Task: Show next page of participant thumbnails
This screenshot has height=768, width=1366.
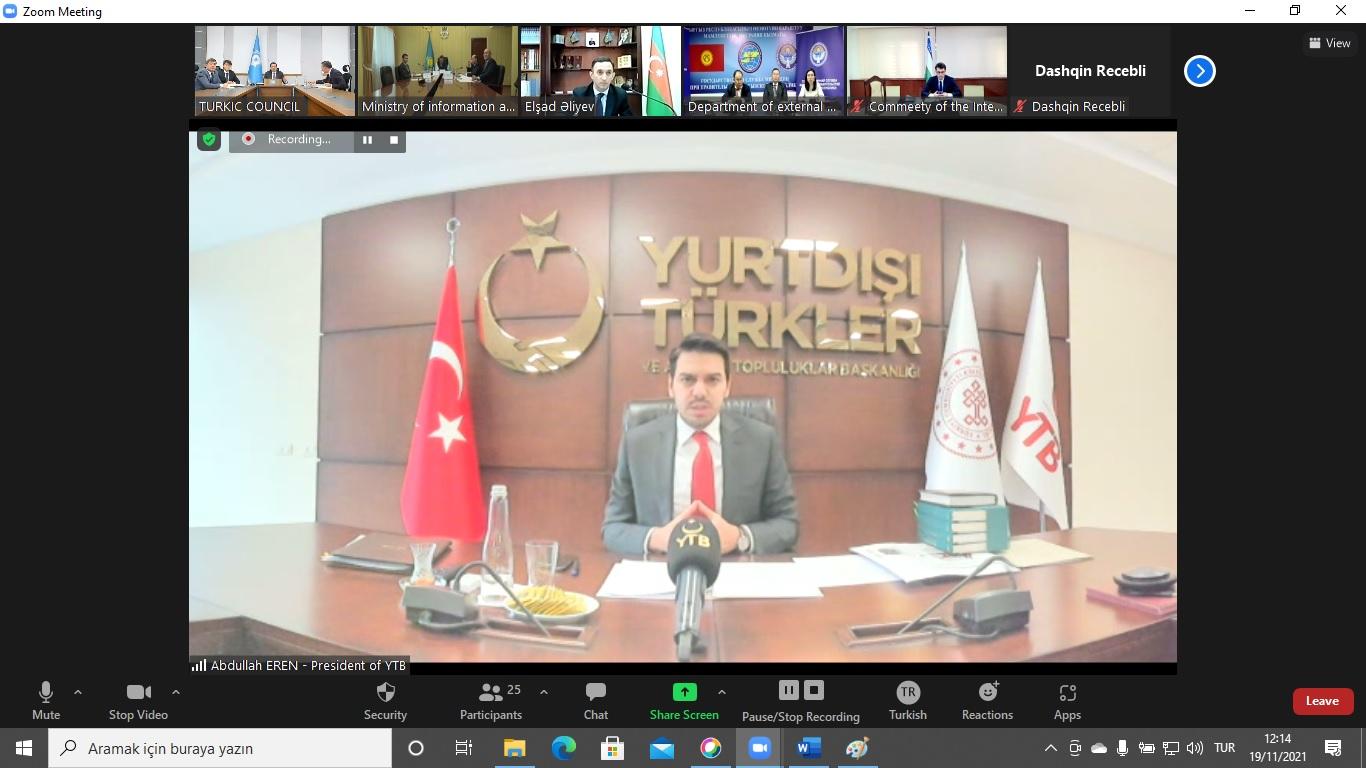Action: (1199, 71)
